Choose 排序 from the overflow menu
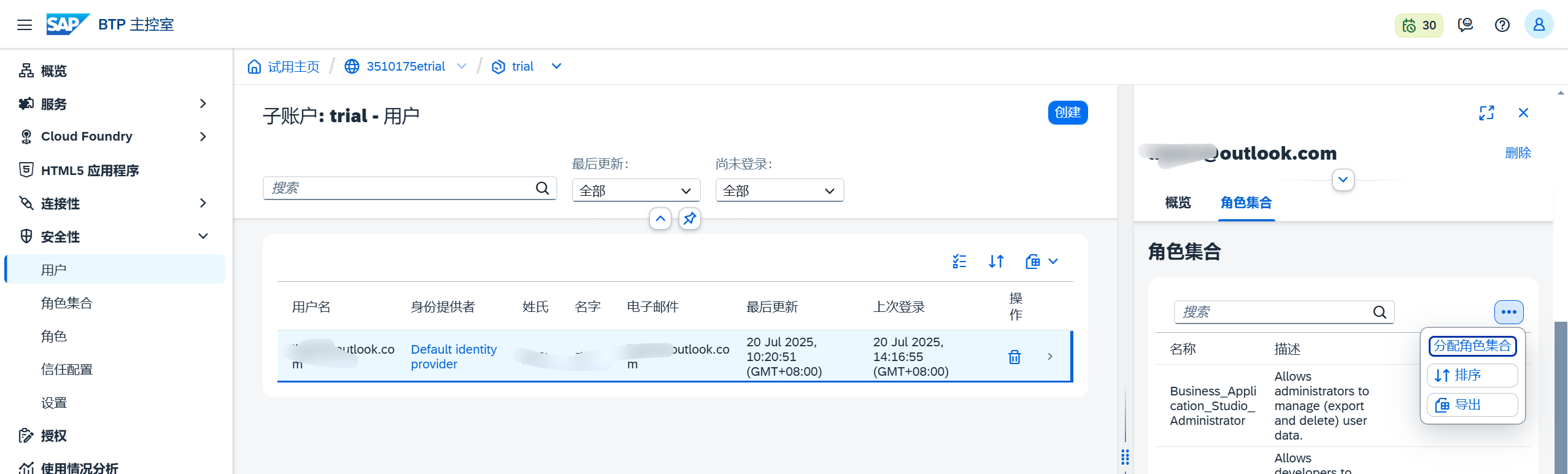Viewport: 1568px width, 474px height. pyautogui.click(x=1473, y=375)
